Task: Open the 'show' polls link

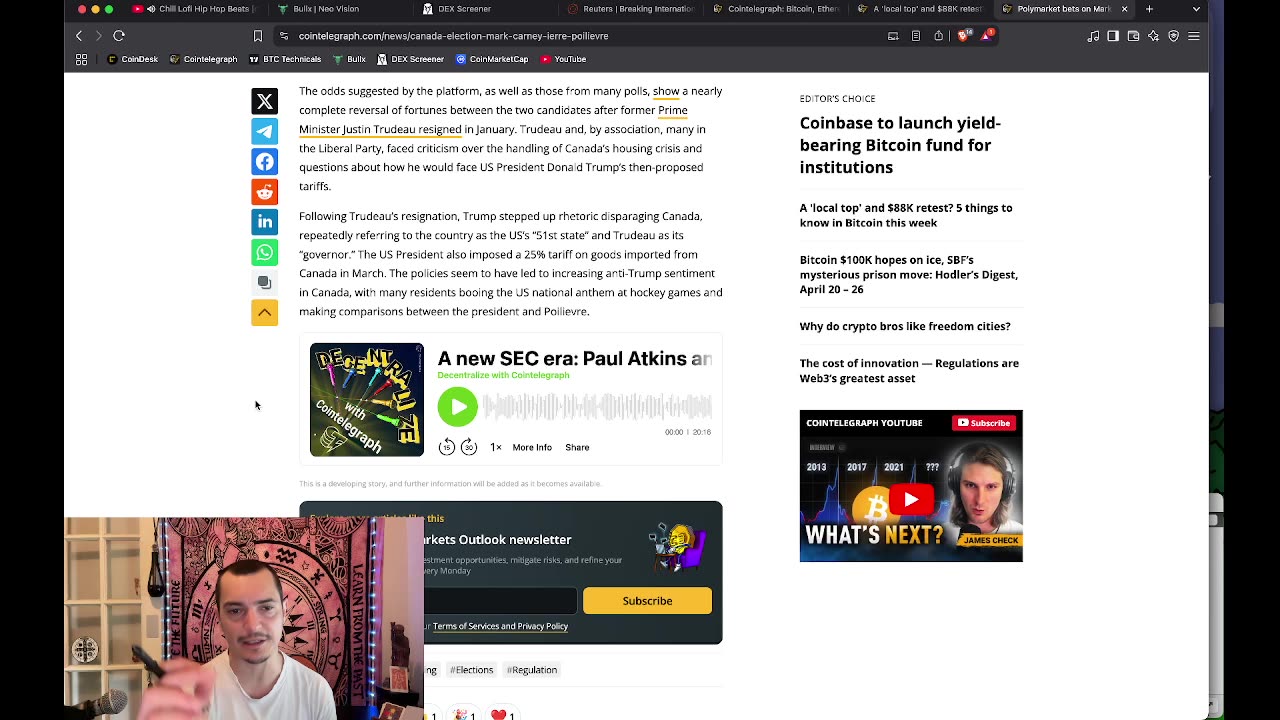Action: (x=666, y=91)
